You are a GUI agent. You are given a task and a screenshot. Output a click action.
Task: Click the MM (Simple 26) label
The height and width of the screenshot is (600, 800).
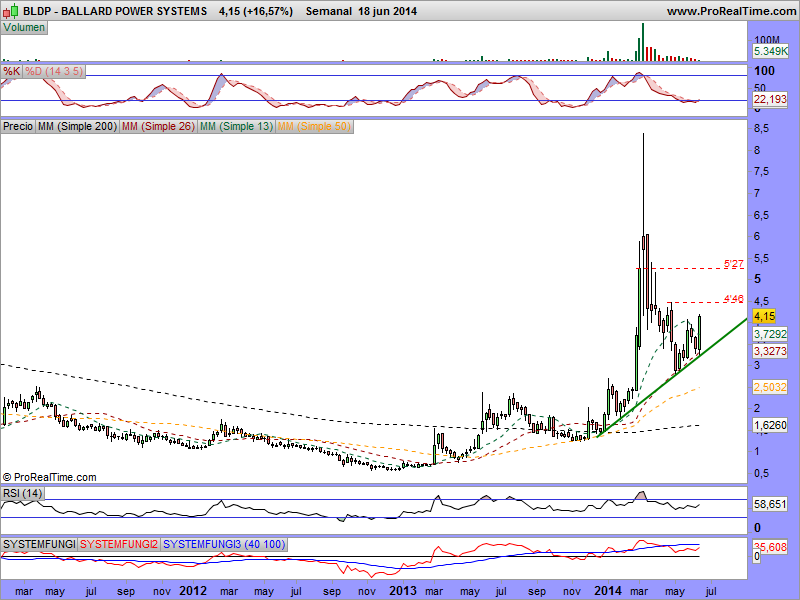[159, 127]
